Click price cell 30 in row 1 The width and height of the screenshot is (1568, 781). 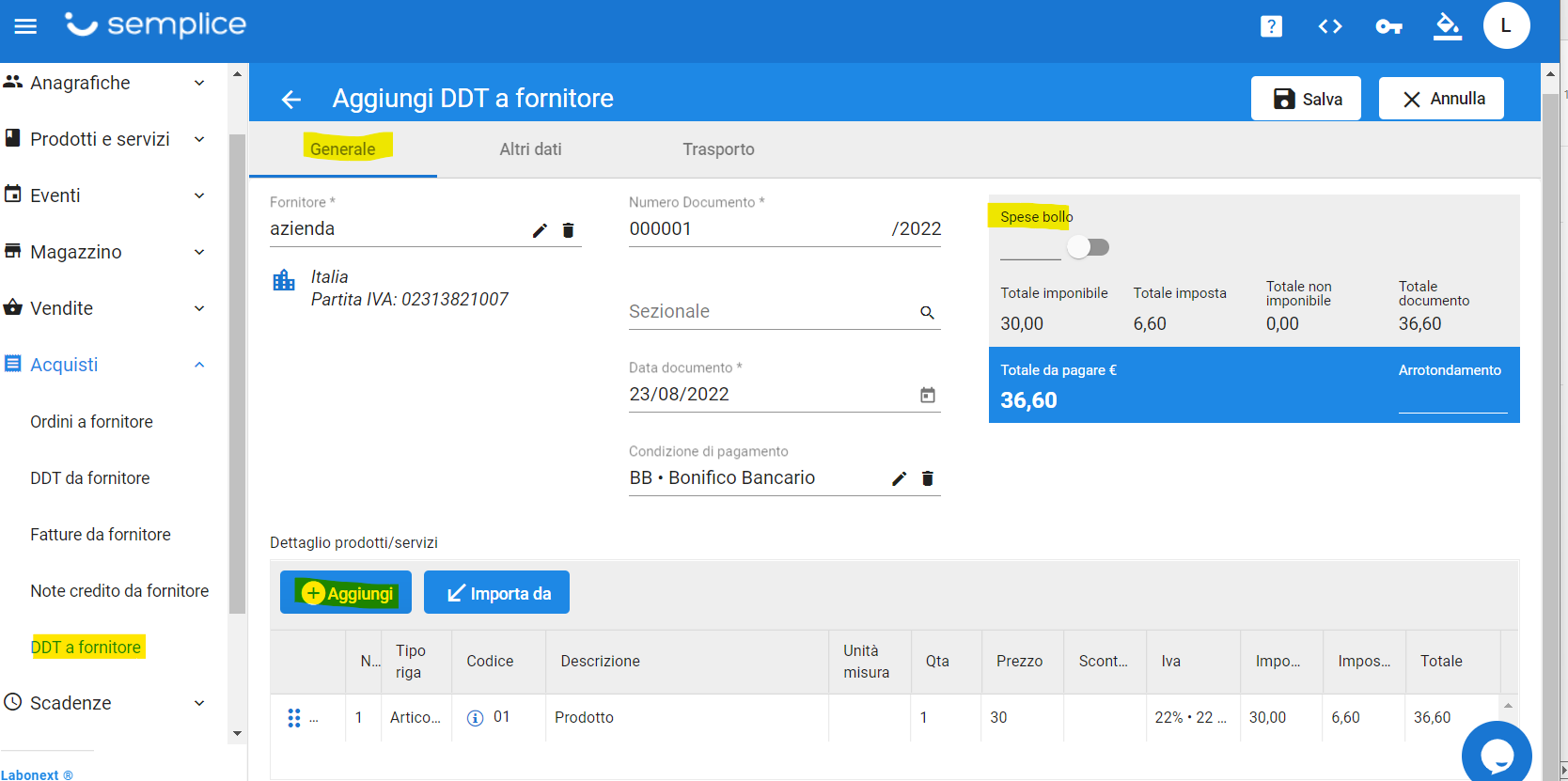pyautogui.click(x=1023, y=718)
